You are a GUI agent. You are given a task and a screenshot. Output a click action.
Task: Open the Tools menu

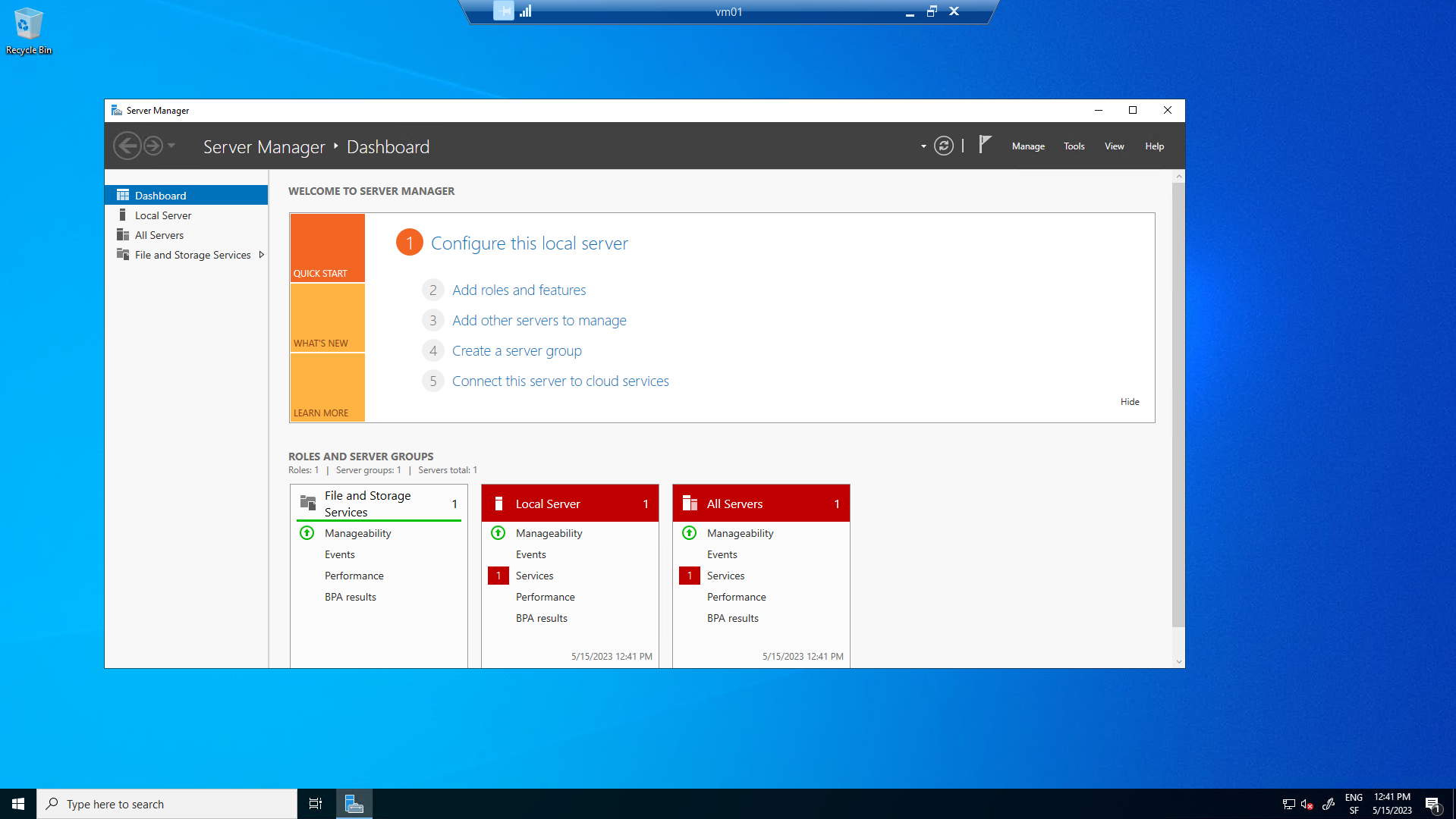point(1074,146)
